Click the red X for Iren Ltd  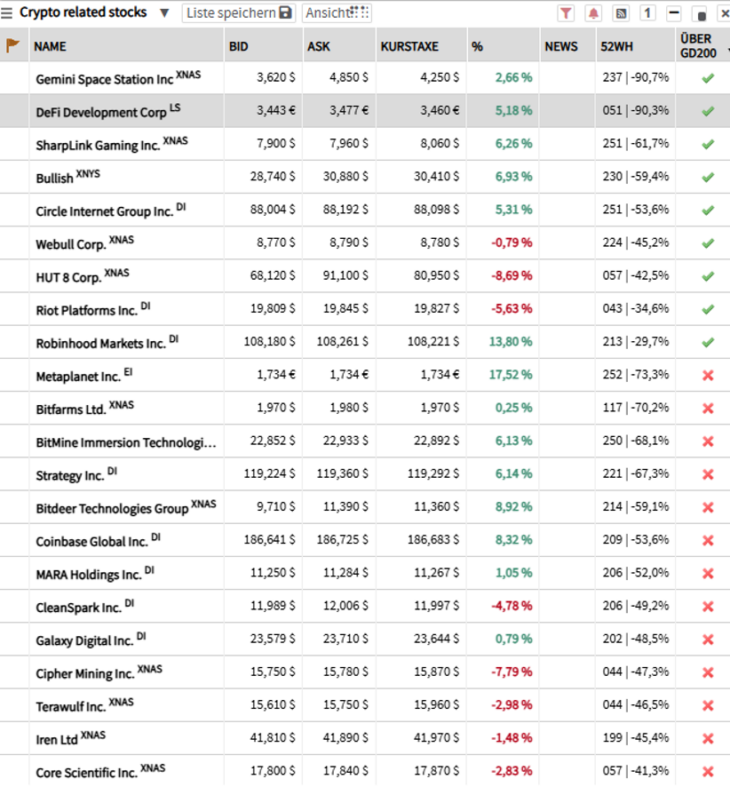(708, 739)
